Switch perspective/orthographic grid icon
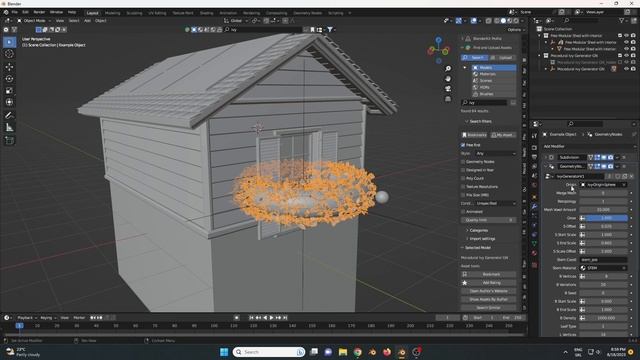The width and height of the screenshot is (640, 360). point(448,99)
